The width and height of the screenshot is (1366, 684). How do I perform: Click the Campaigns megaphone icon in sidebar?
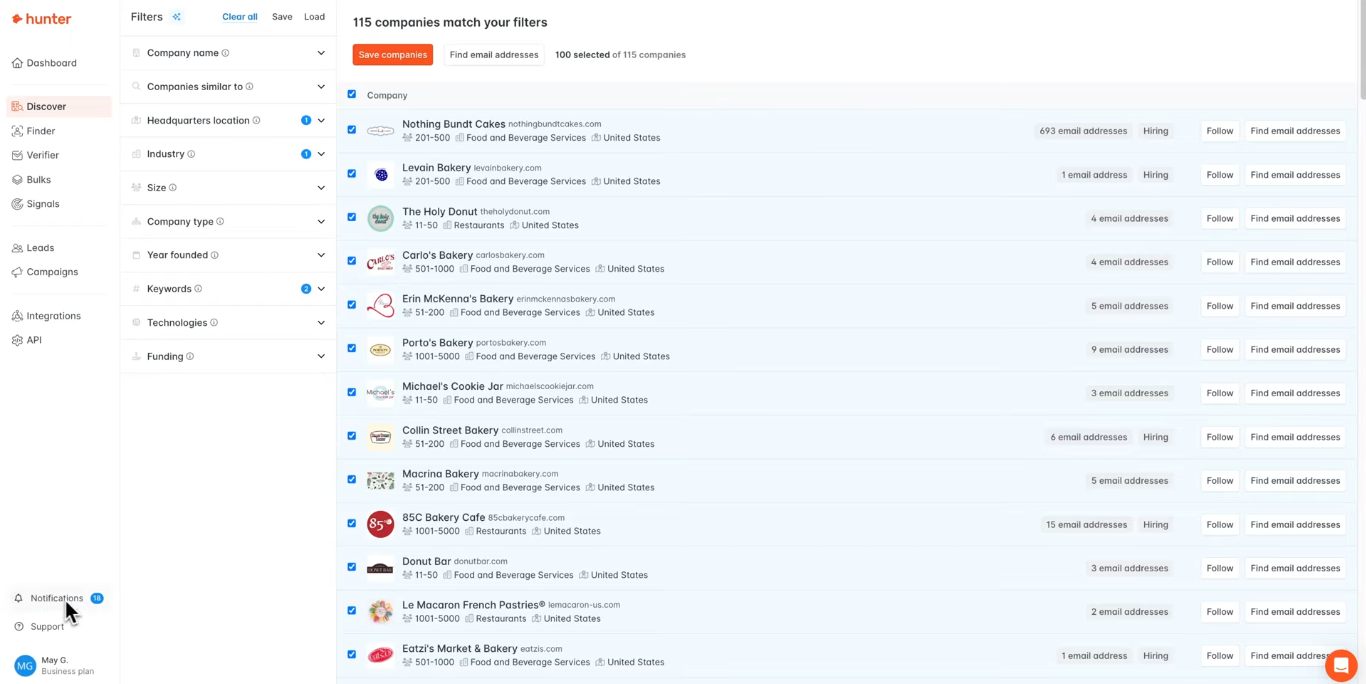17,272
